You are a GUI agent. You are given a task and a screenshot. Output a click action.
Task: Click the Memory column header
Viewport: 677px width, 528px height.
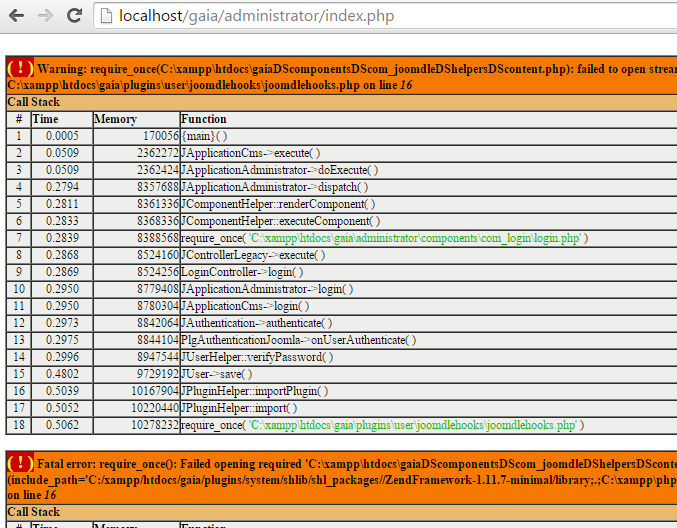pyautogui.click(x=114, y=119)
